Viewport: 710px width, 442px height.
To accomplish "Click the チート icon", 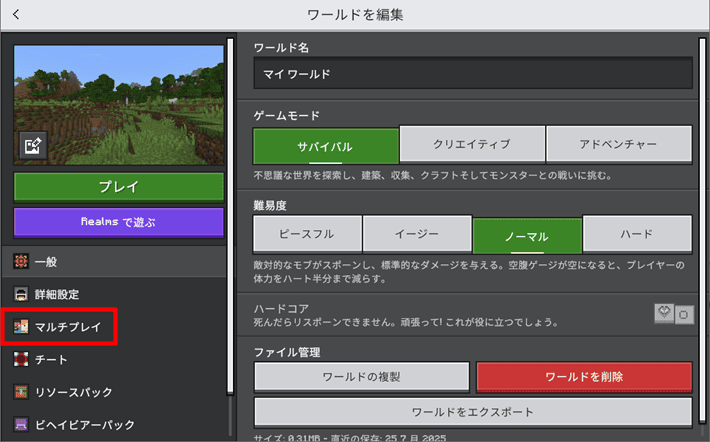I will (x=21, y=359).
